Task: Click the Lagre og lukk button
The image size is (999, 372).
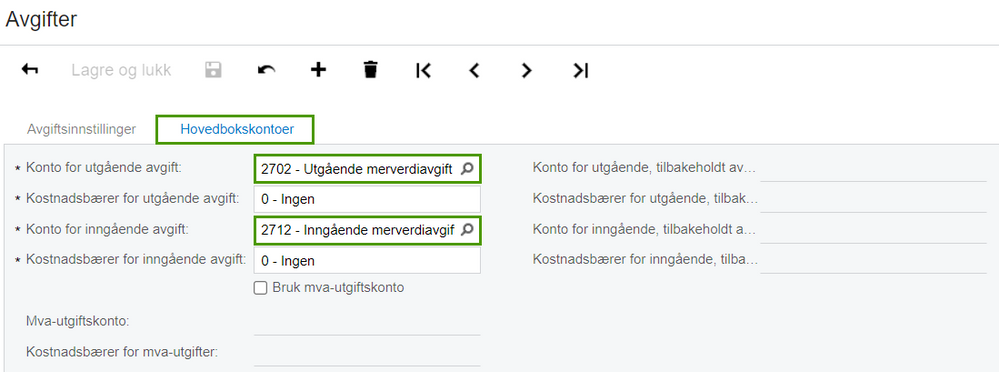Action: coord(121,70)
